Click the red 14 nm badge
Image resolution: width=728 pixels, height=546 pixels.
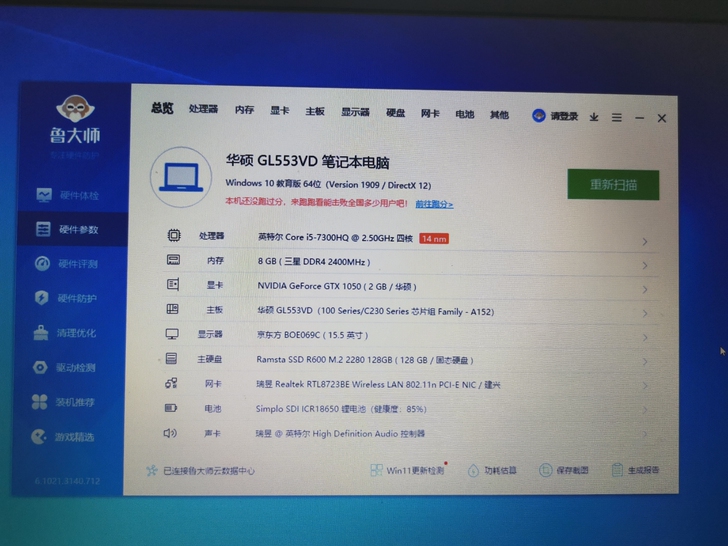[434, 239]
